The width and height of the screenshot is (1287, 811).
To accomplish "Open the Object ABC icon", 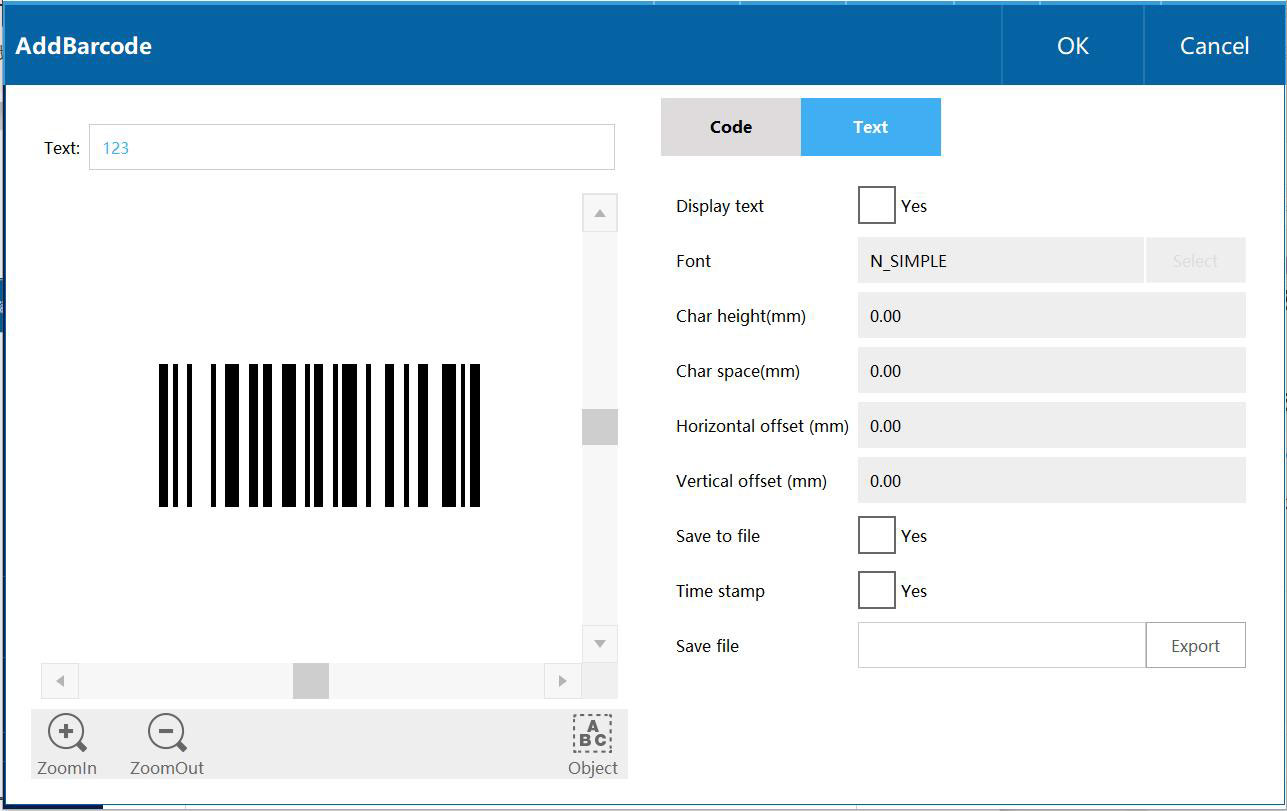I will [592, 734].
